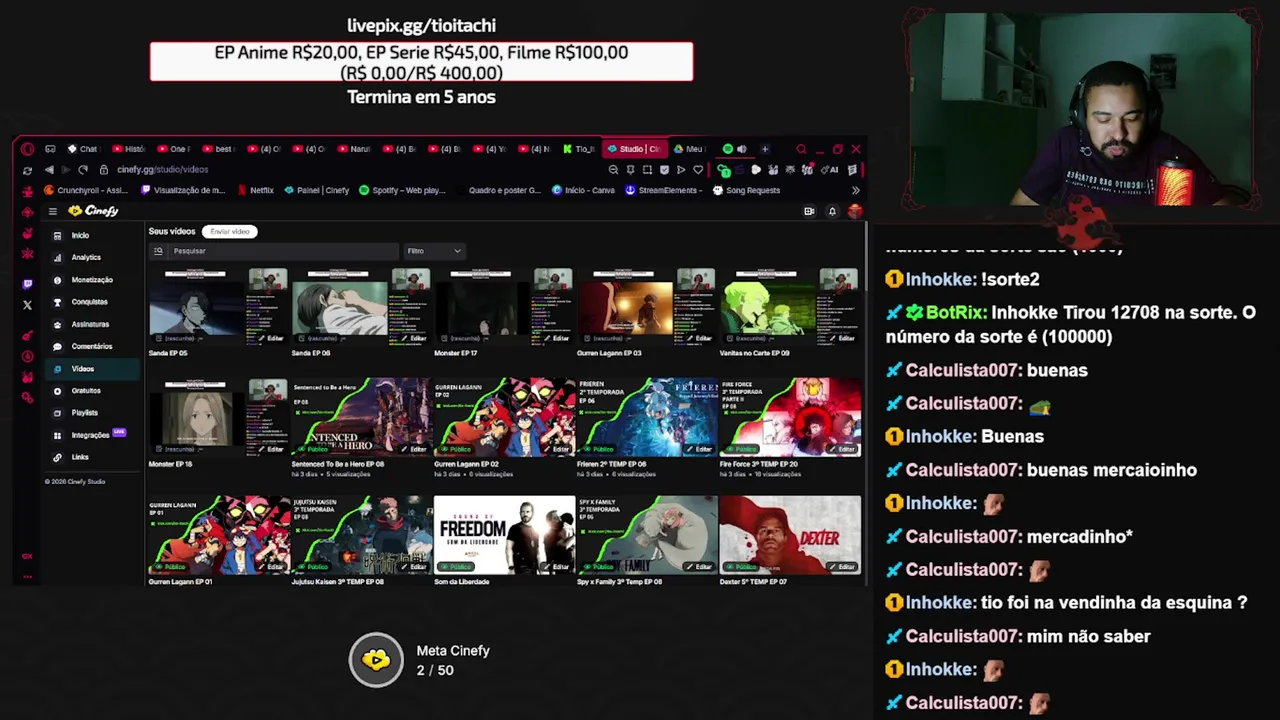This screenshot has height=720, width=1280.
Task: Open Twitch in the browser sidebar
Action: click(x=27, y=284)
